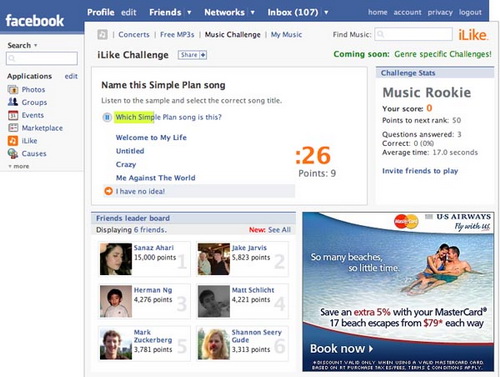Click the Share button
Viewport: 500px width, 377px height.
192,55
